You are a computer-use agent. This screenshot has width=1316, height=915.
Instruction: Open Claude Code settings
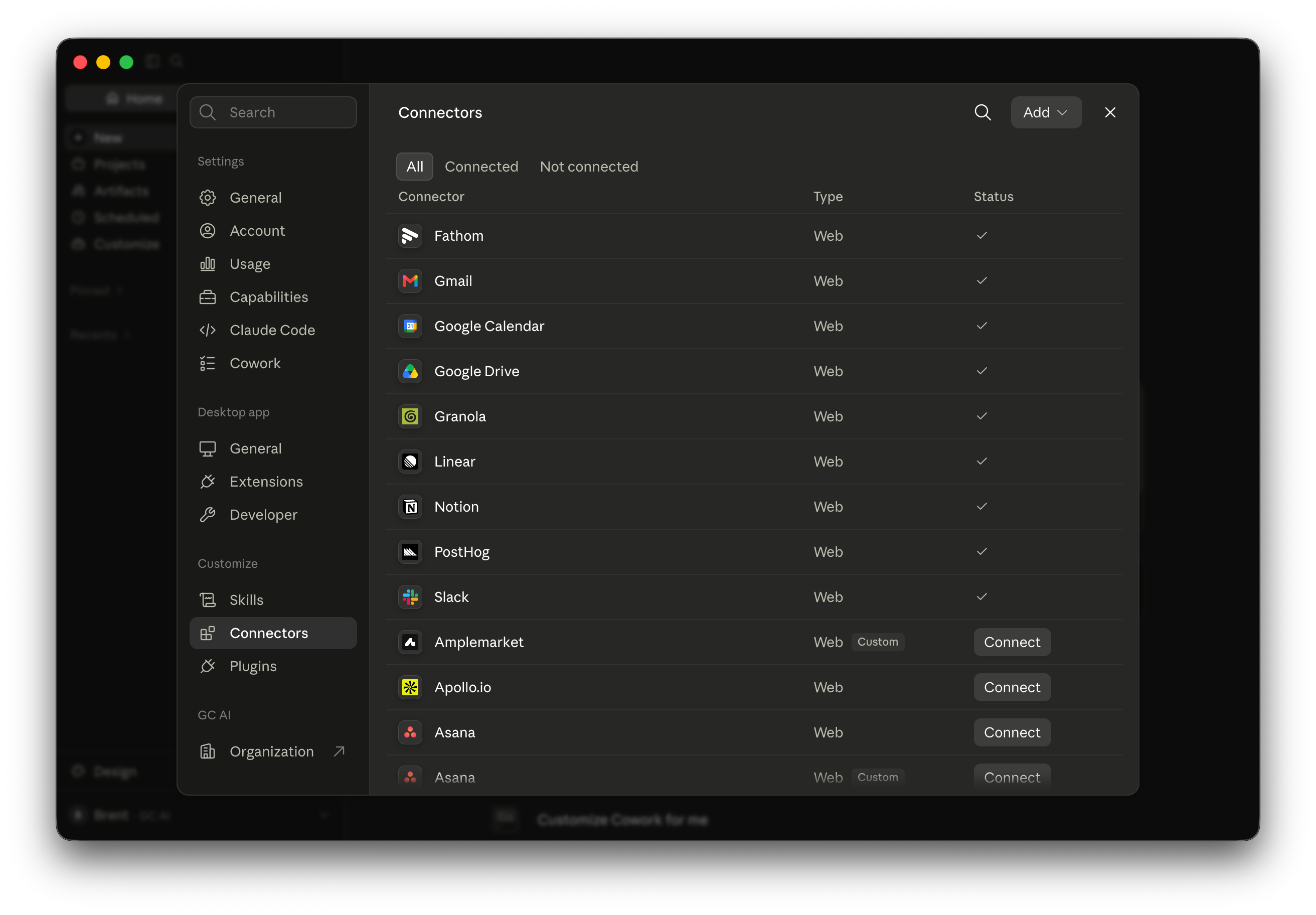pos(273,330)
